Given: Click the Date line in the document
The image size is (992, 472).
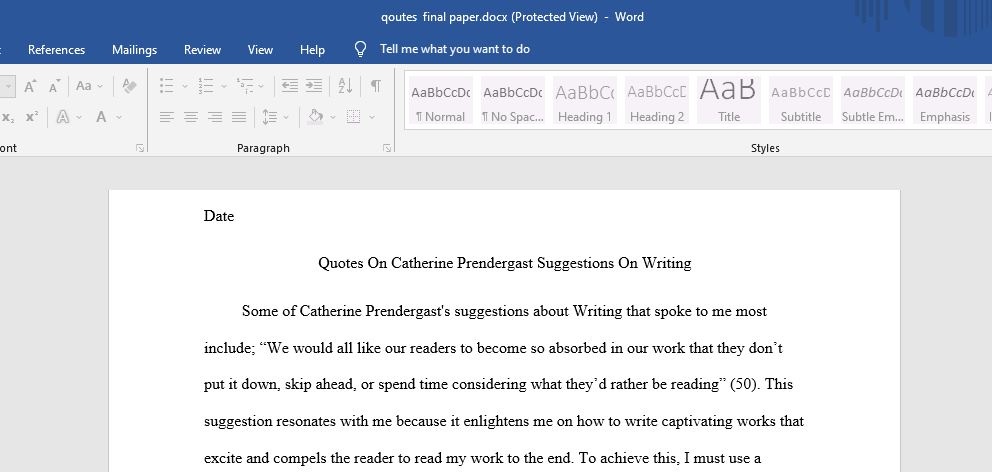Looking at the screenshot, I should (219, 216).
